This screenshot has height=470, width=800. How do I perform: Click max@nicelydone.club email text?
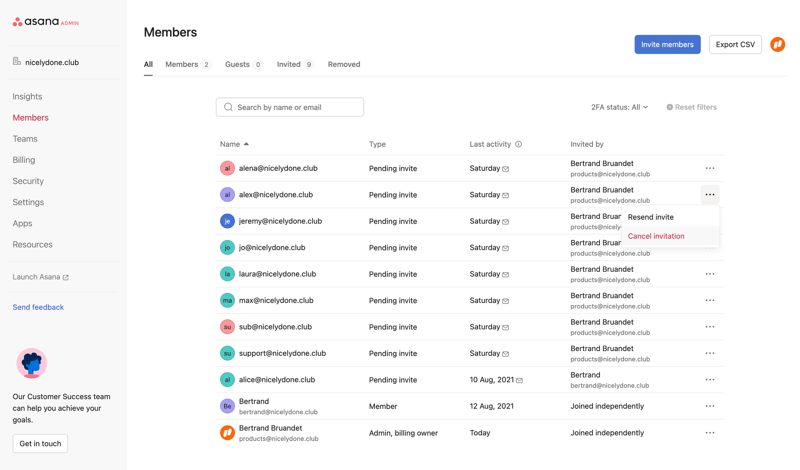coord(276,300)
